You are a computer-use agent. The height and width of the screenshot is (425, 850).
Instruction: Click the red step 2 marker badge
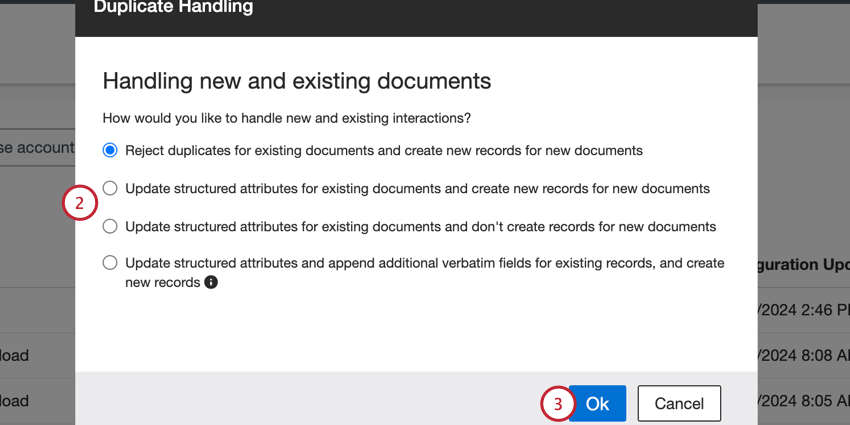80,204
